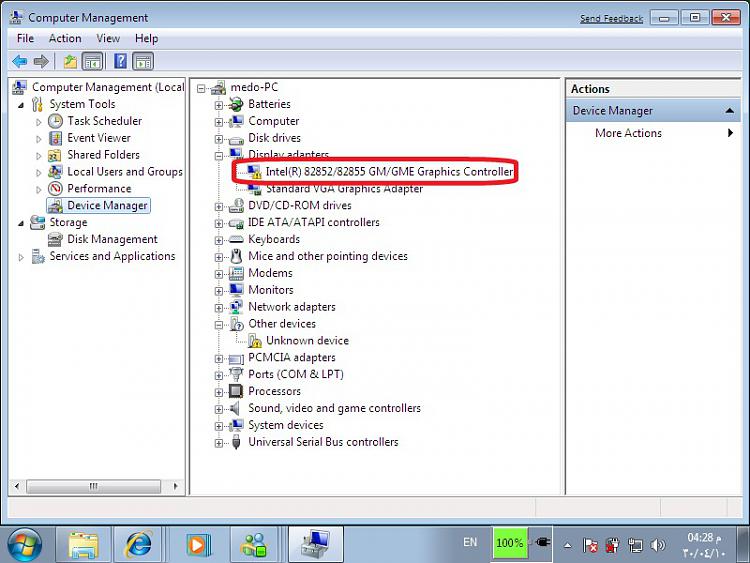Open the Action menu
This screenshot has width=750, height=563.
click(65, 38)
